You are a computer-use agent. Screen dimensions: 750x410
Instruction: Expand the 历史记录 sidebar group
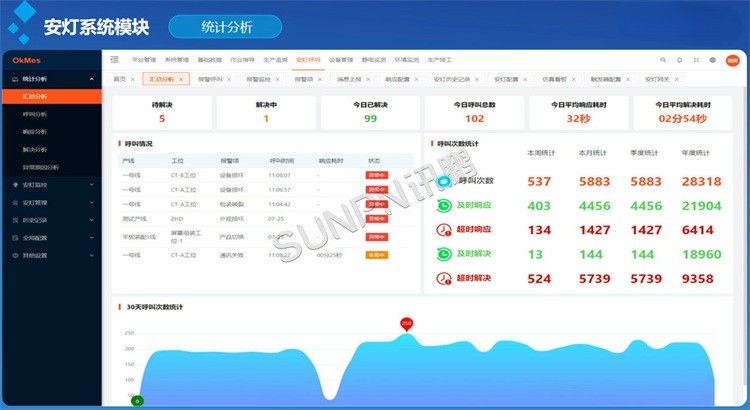coord(91,220)
